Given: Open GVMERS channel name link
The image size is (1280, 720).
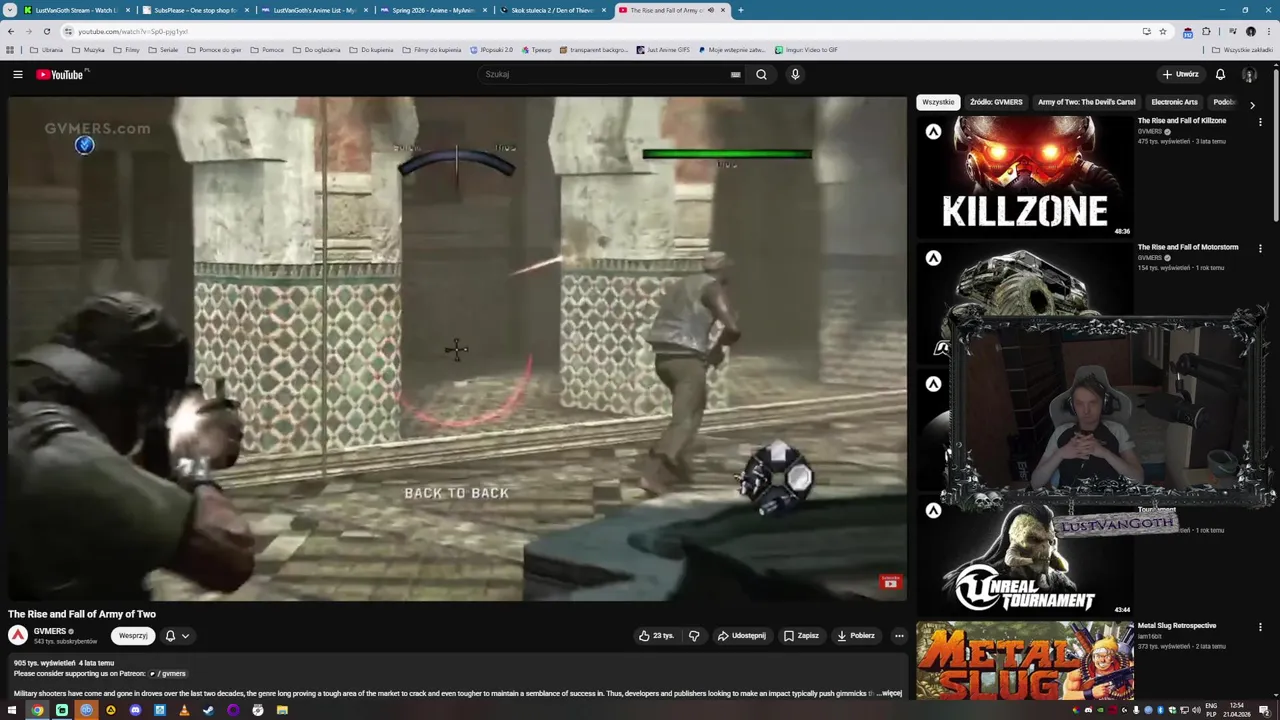Looking at the screenshot, I should (50, 631).
